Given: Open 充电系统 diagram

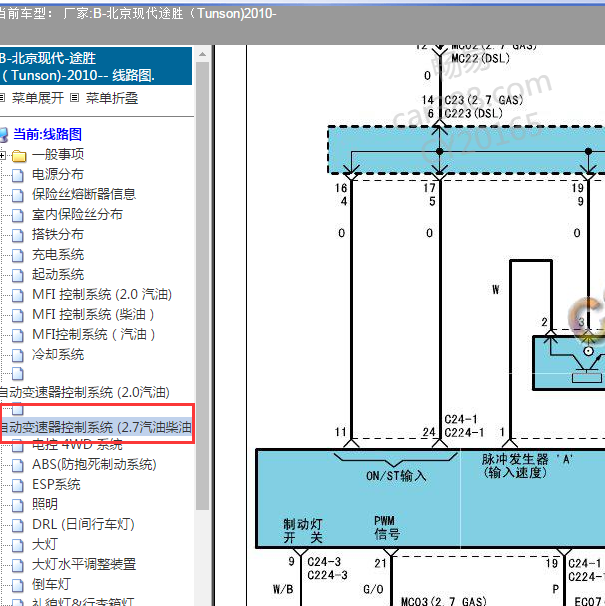Looking at the screenshot, I should pyautogui.click(x=58, y=254).
